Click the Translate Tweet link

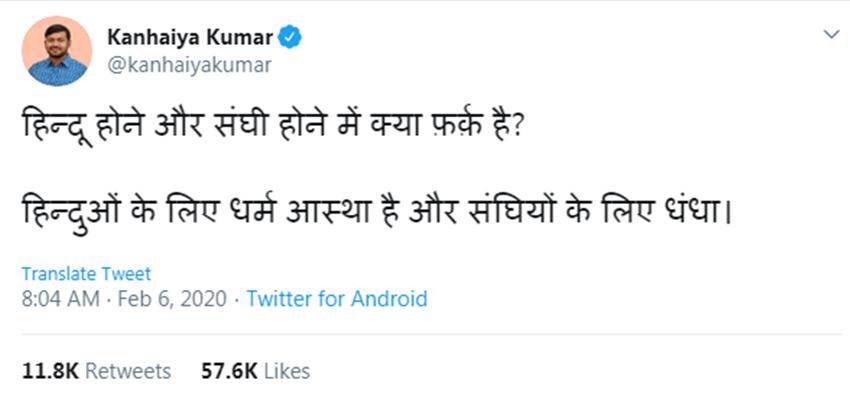coord(86,274)
